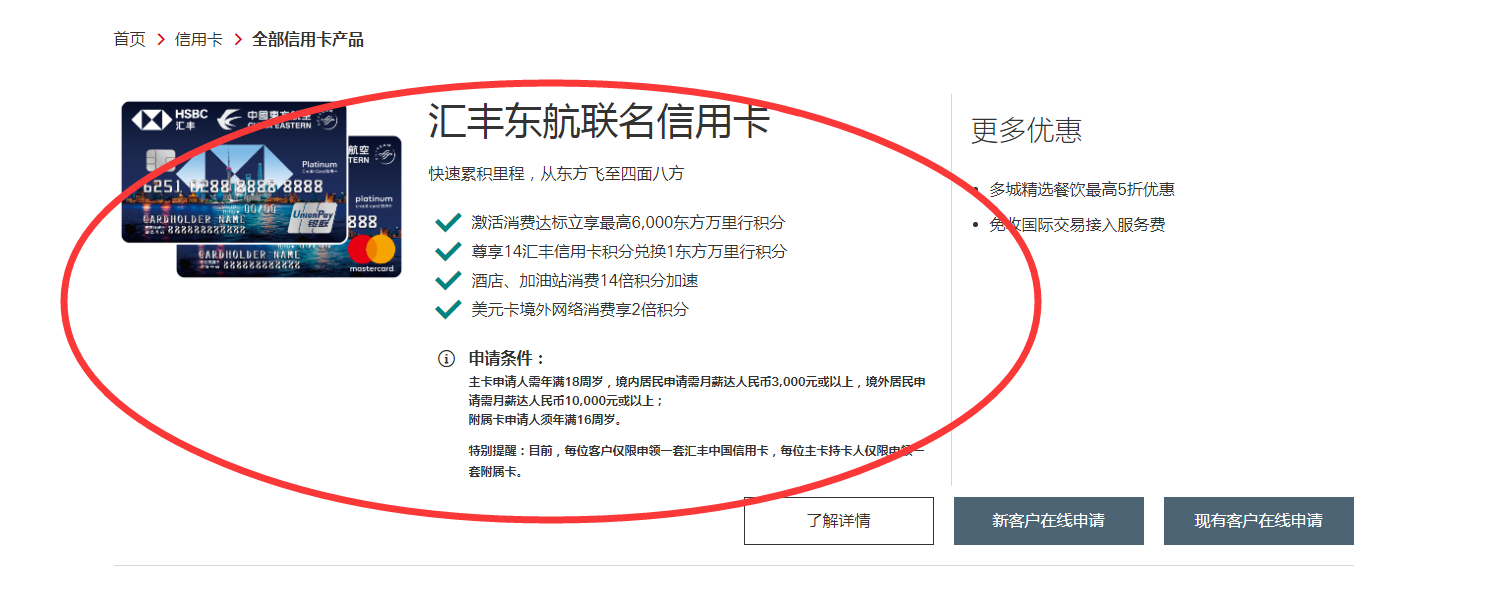The height and width of the screenshot is (603, 1506).
Task: Click the checkmark icon beside 尊享14汇丰信用卡积分
Action: [448, 251]
